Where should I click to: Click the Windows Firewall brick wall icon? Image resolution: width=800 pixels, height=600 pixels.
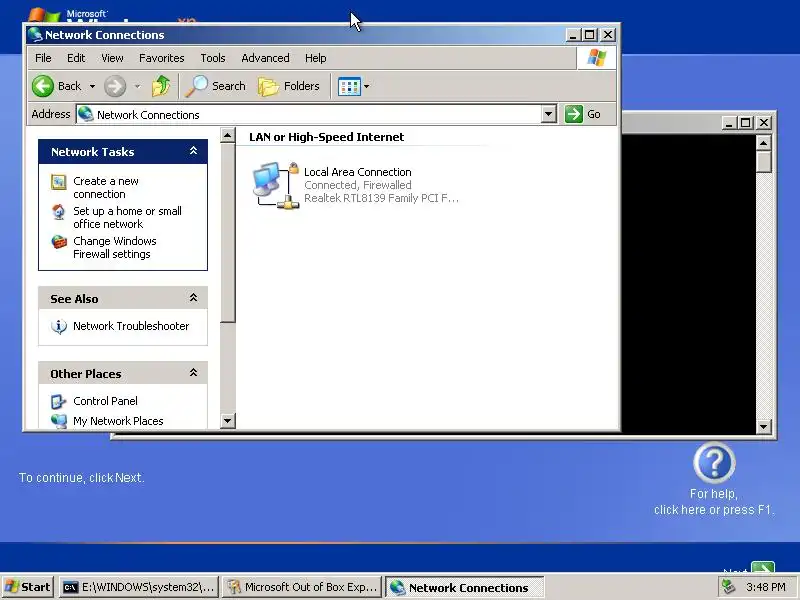coord(59,241)
